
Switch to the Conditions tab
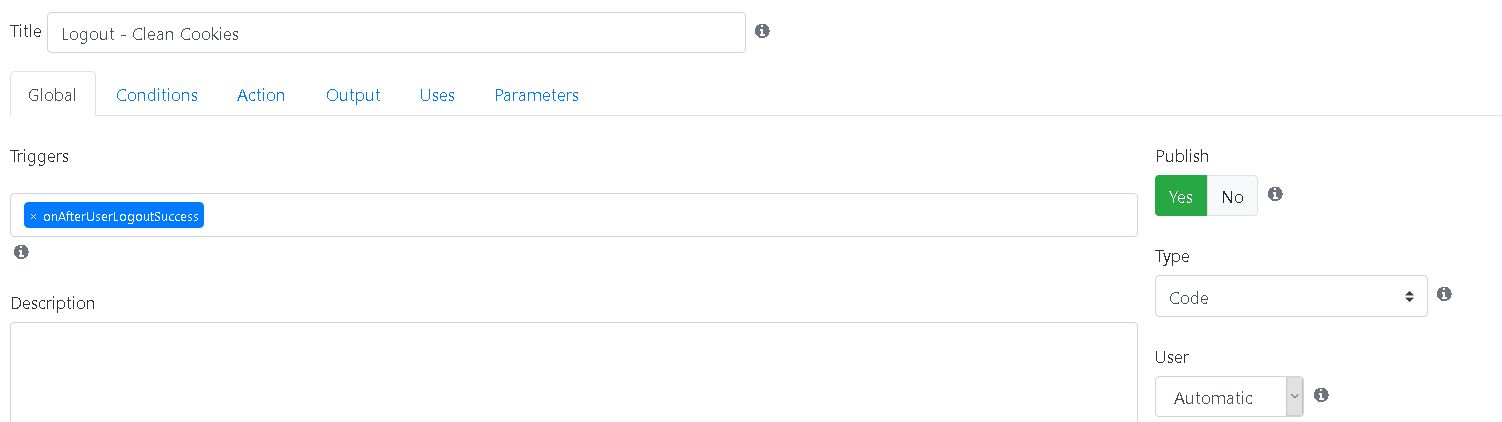(x=157, y=95)
